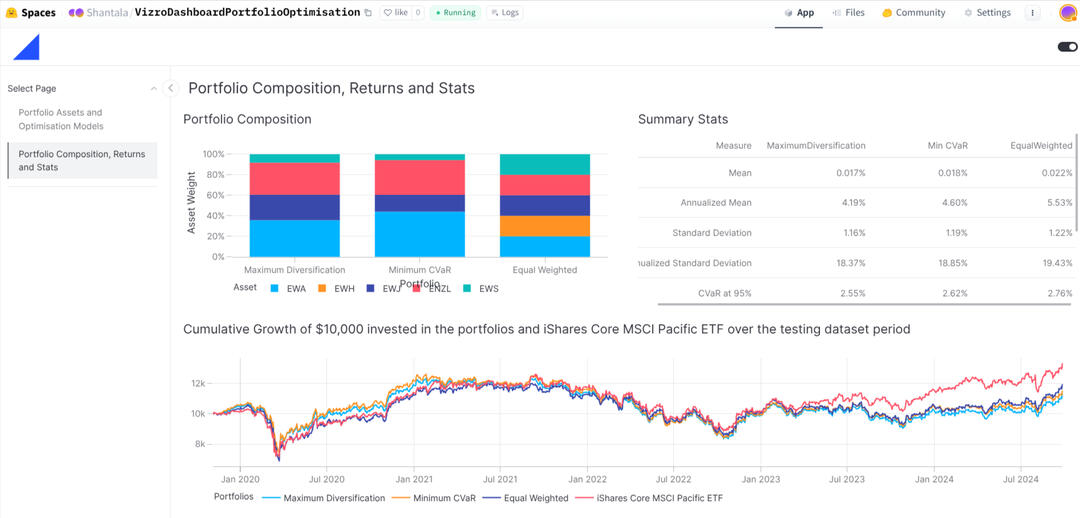Viewport: 1080px width, 518px height.
Task: Like the space with the heart button
Action: (x=394, y=13)
